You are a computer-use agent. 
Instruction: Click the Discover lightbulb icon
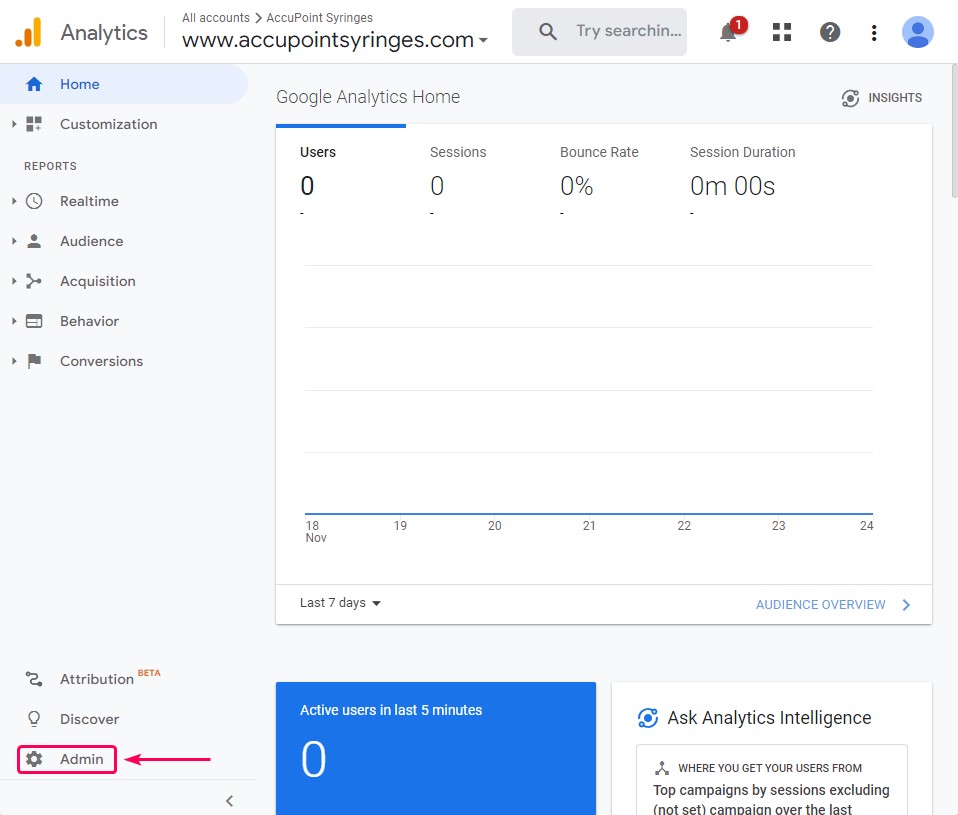click(34, 719)
